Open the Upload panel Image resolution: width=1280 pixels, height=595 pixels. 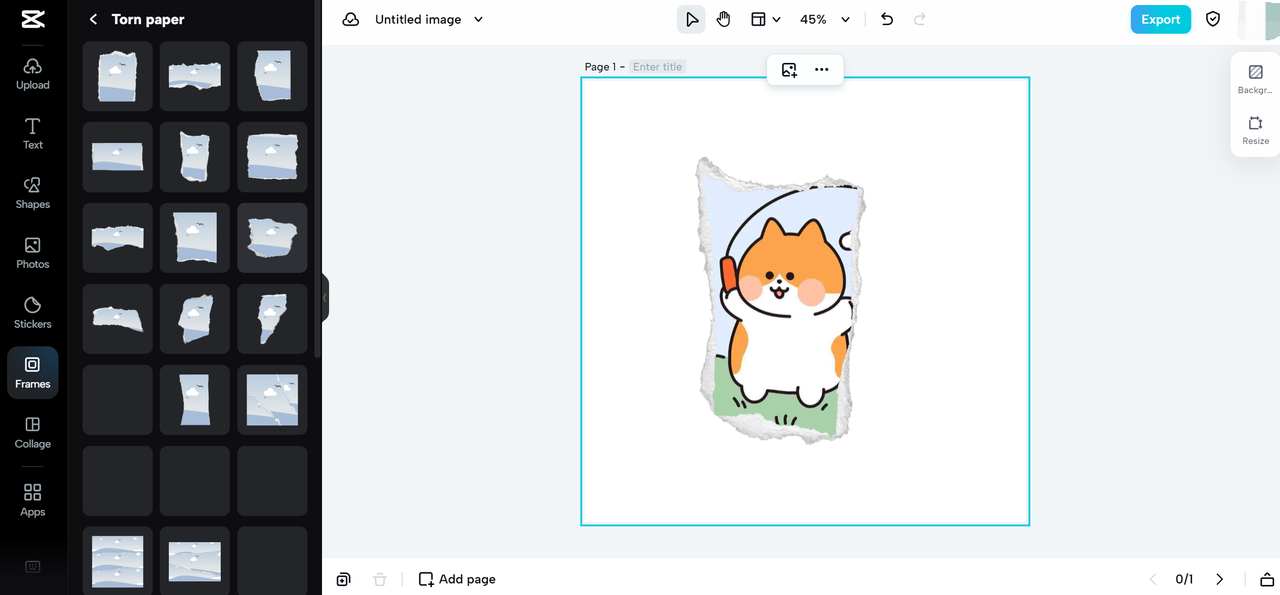click(33, 74)
